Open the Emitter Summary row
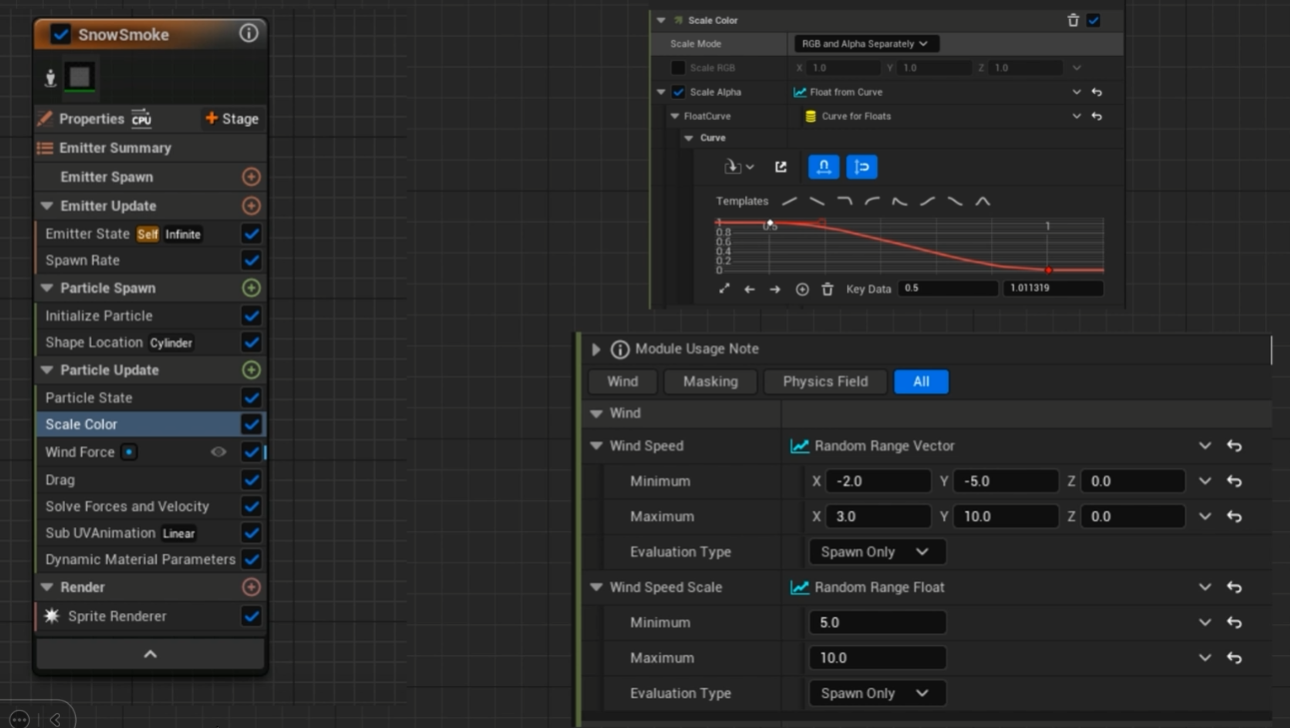 pos(150,147)
